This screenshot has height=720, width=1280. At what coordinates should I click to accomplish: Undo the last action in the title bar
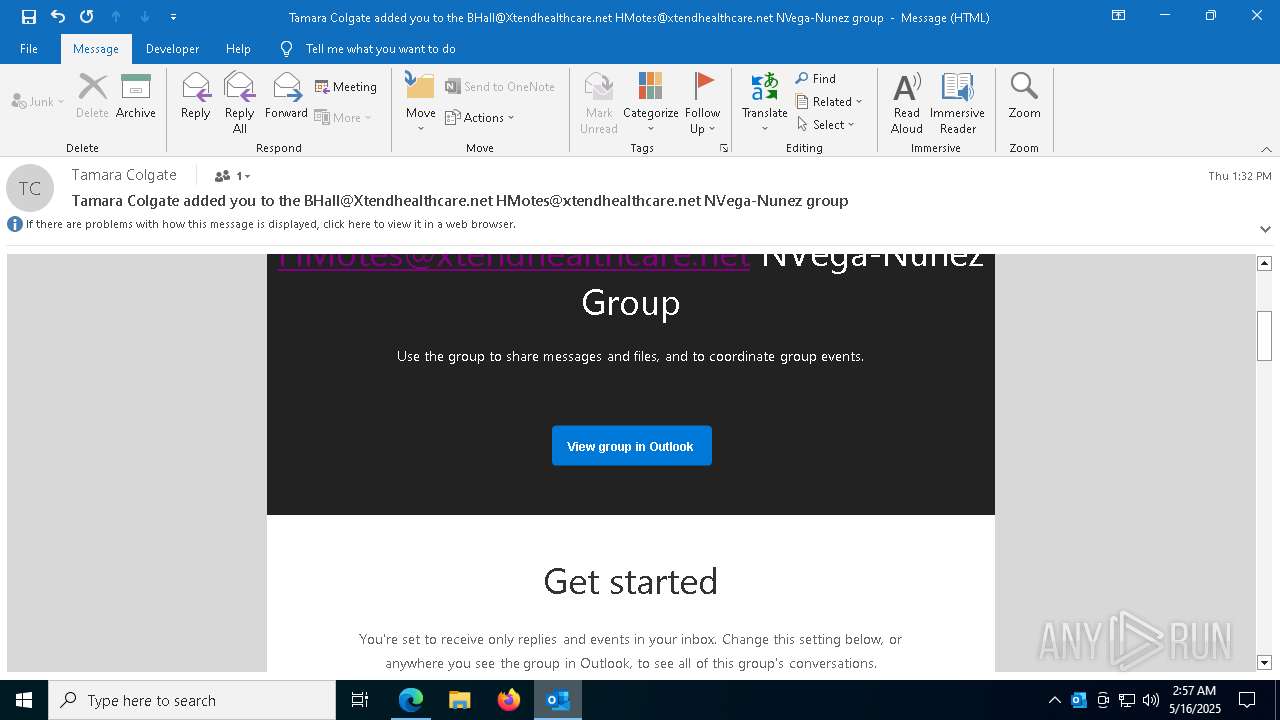(x=58, y=17)
